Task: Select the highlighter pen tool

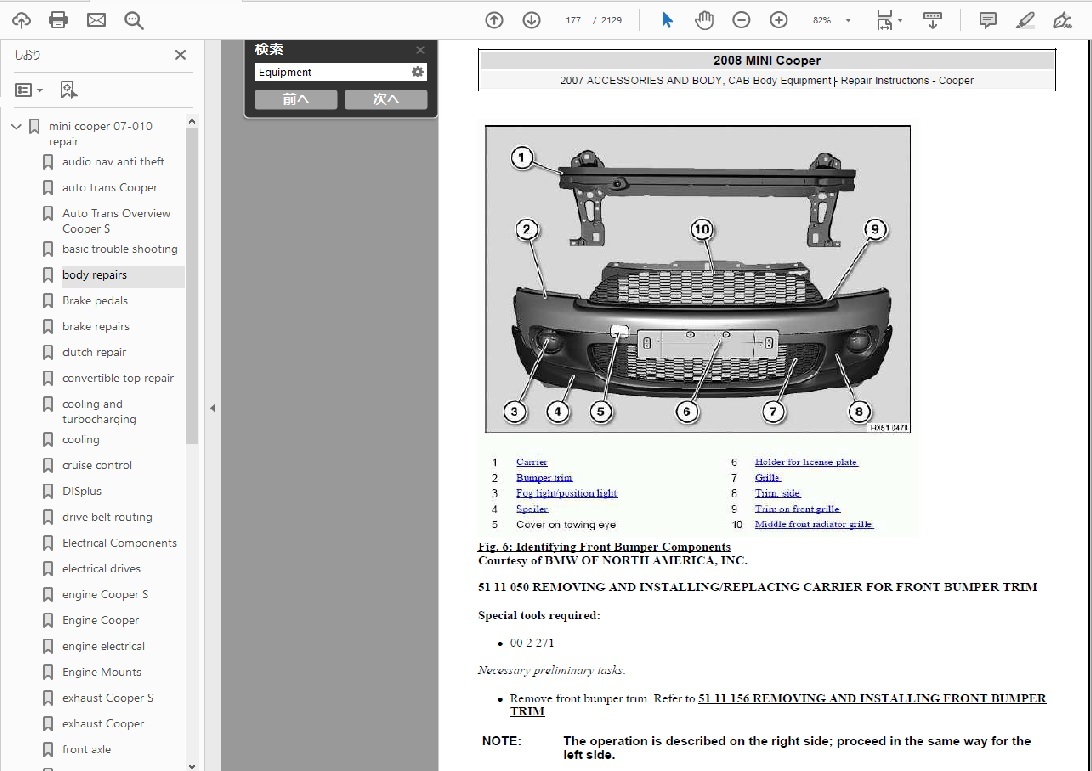Action: (1025, 20)
